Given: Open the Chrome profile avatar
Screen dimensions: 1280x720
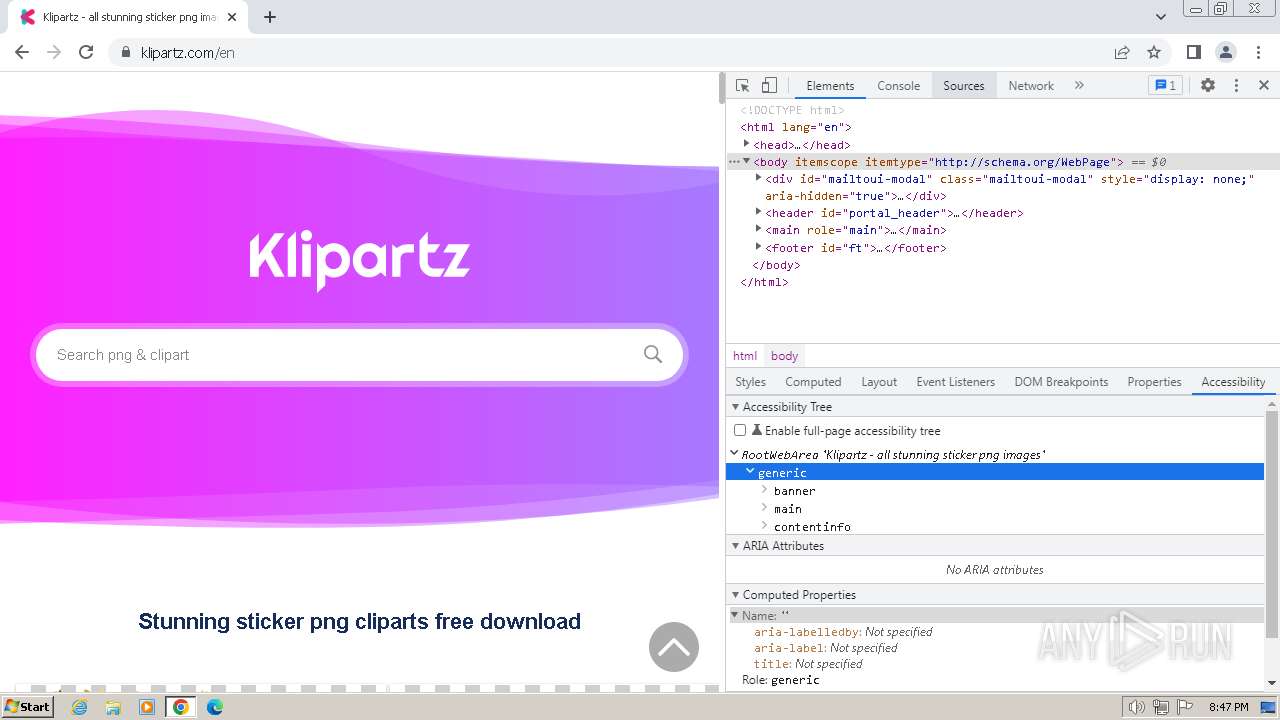Looking at the screenshot, I should click(x=1225, y=52).
